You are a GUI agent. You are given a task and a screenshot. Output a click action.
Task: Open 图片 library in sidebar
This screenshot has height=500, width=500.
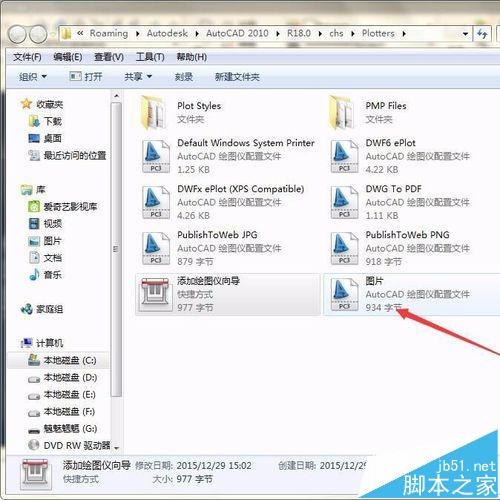tap(45, 241)
